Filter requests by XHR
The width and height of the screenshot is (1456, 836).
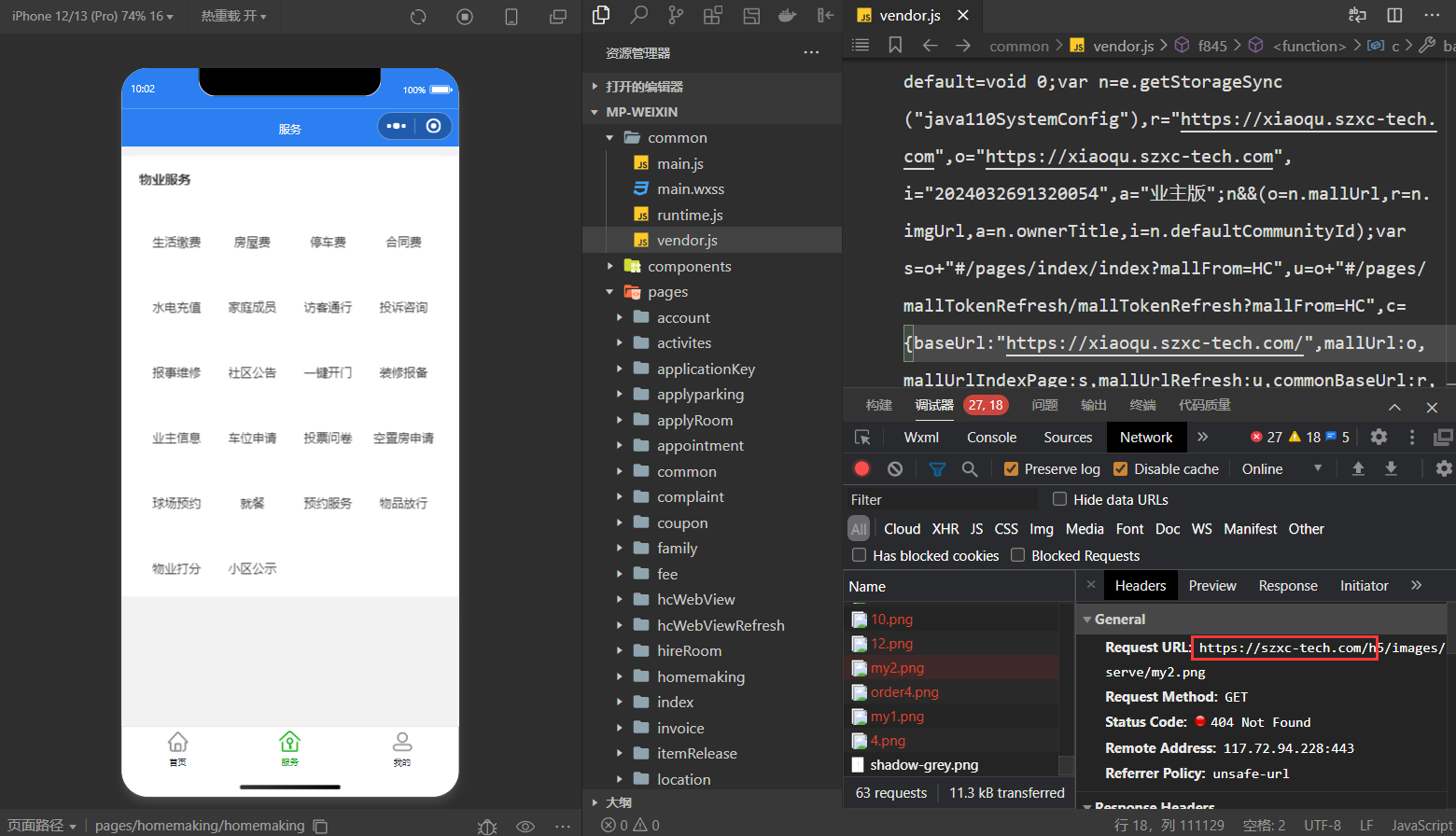[x=945, y=528]
